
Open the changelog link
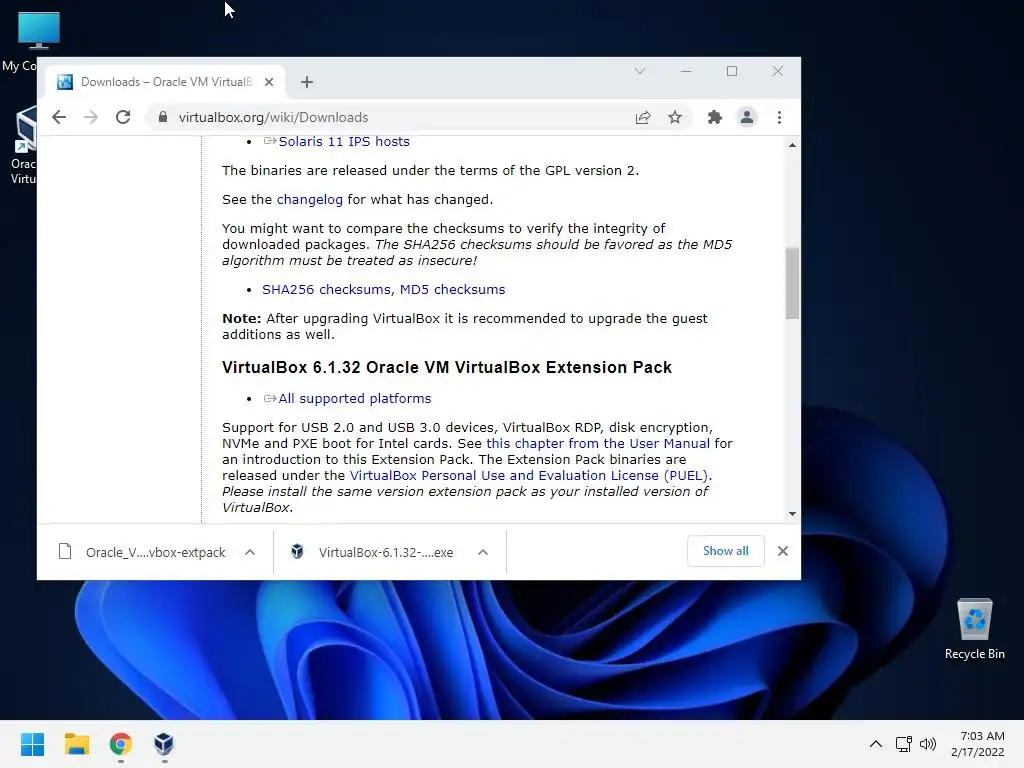click(310, 199)
